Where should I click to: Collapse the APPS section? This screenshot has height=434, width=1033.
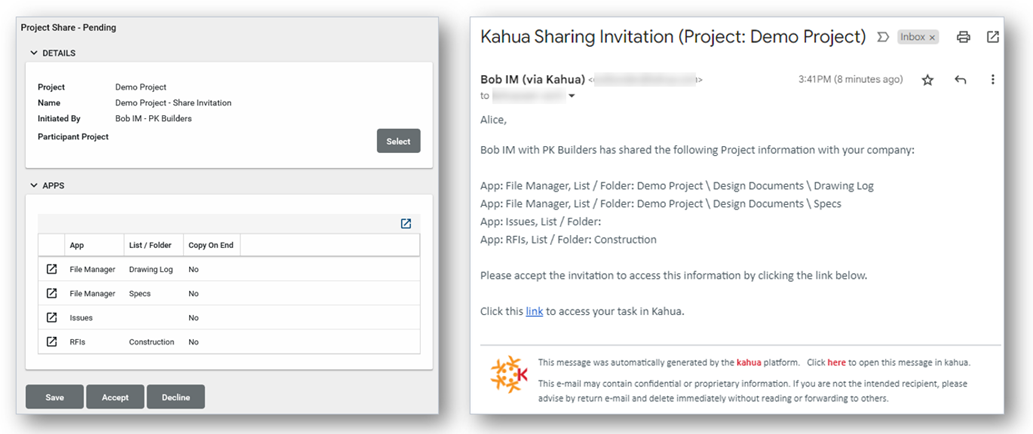(x=34, y=186)
